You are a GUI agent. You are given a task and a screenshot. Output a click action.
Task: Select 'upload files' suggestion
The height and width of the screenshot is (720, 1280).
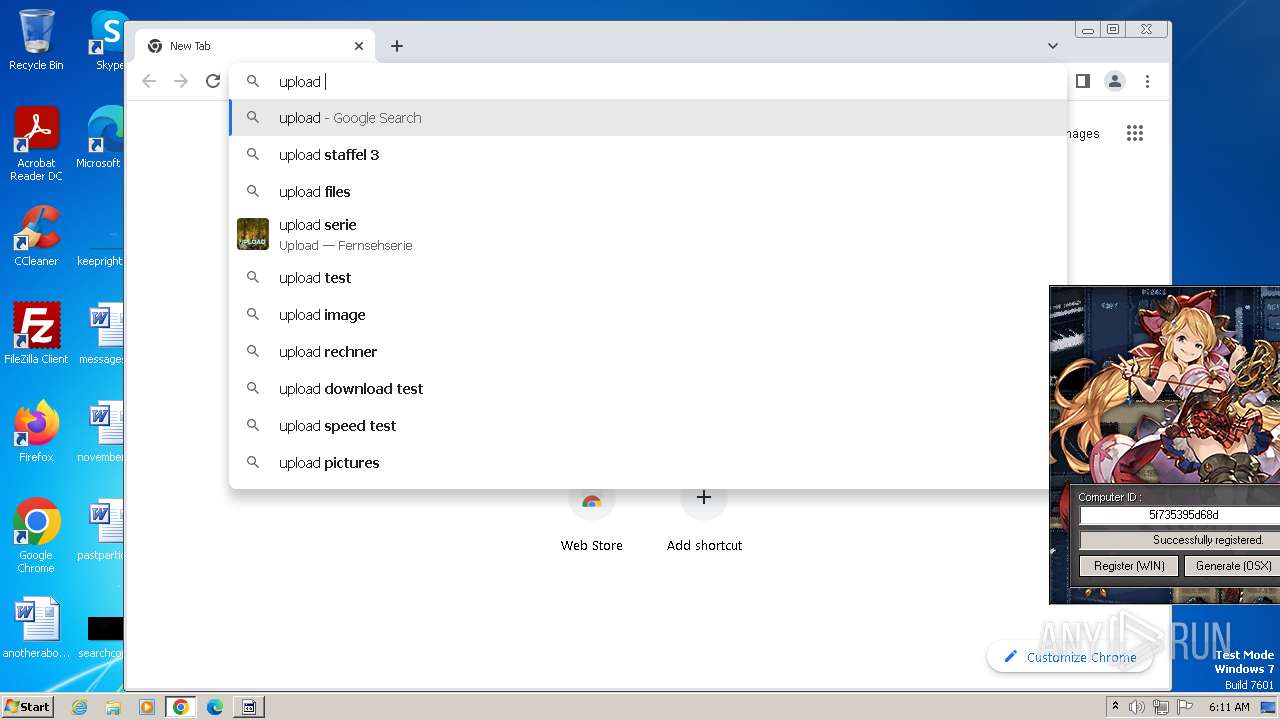(x=648, y=192)
